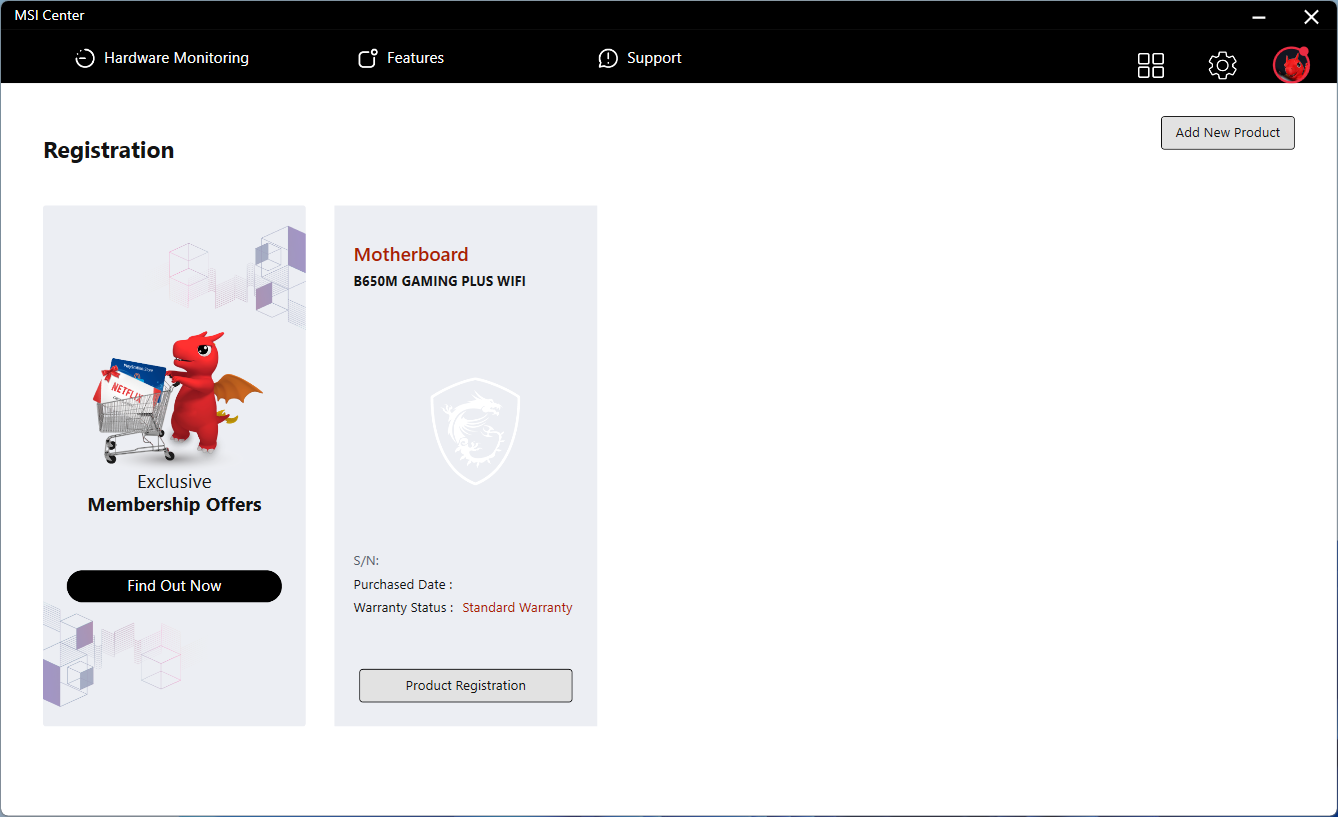Click the Membership Offers card
The image size is (1338, 817).
(174, 504)
